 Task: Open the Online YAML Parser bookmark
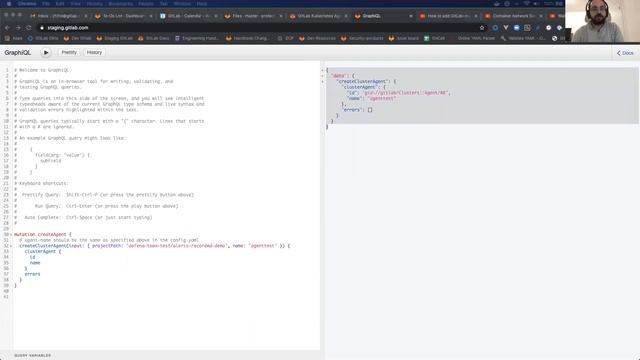pos(476,38)
